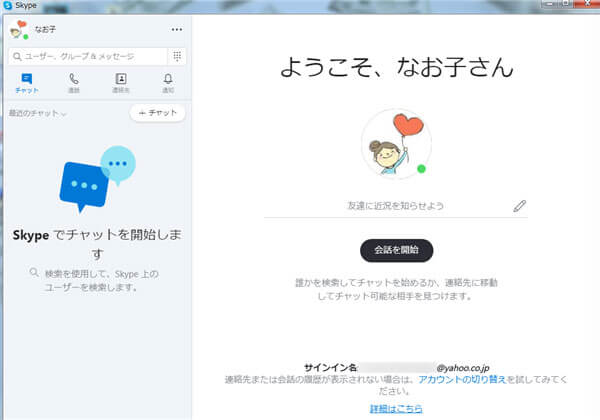The height and width of the screenshot is (420, 600).
Task: Click the Skype logo in the title bar
Action: click(x=8, y=5)
